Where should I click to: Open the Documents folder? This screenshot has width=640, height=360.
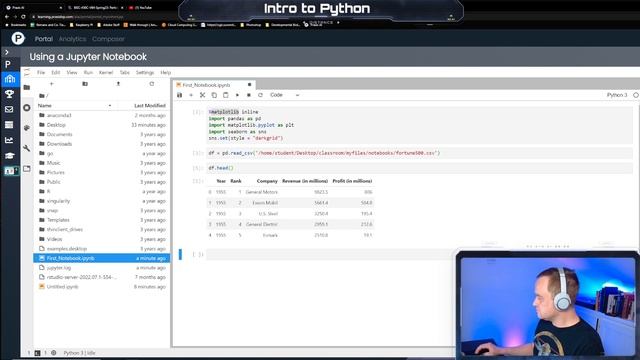tap(101, 134)
